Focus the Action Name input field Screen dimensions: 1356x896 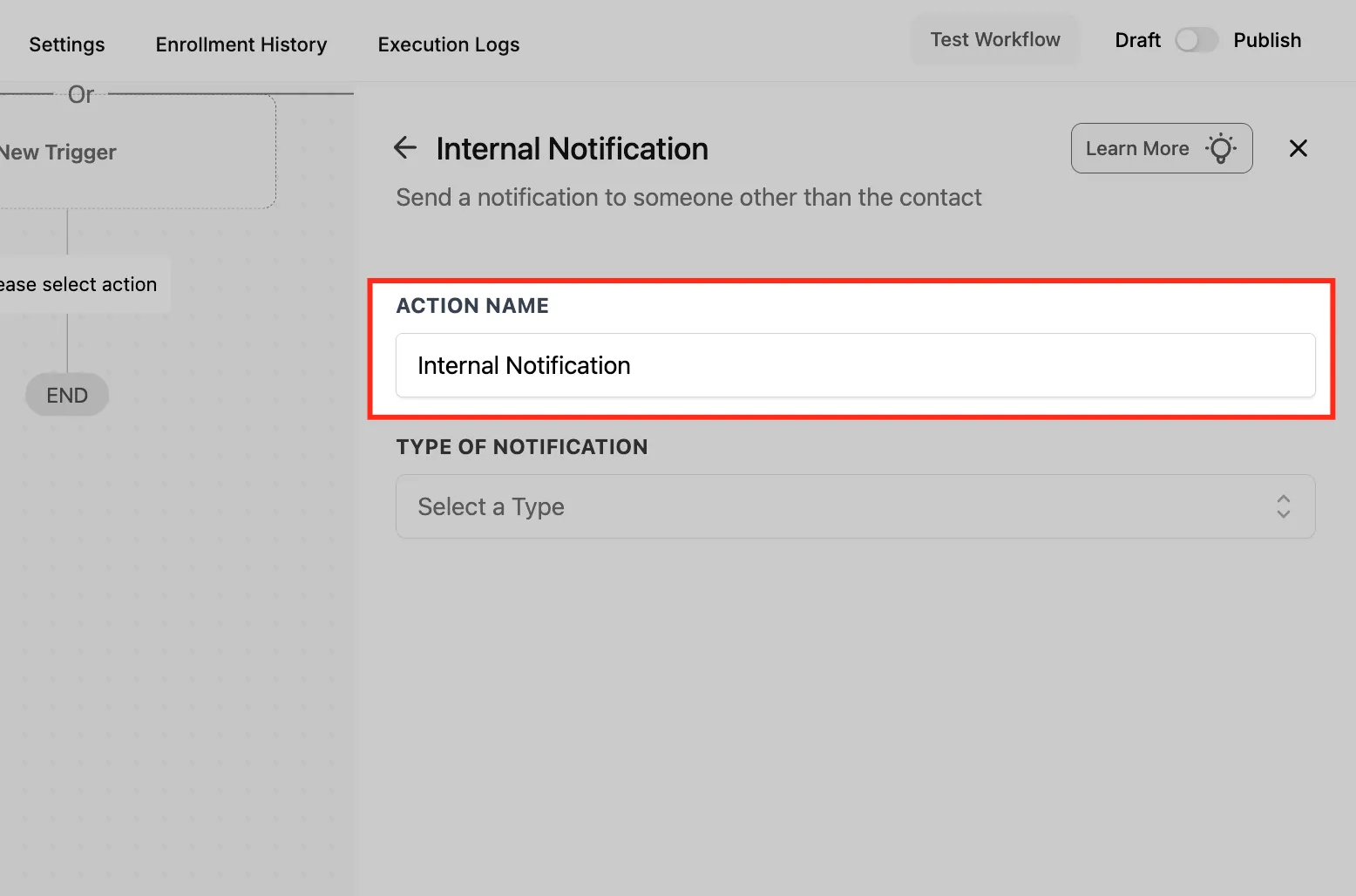[x=855, y=365]
